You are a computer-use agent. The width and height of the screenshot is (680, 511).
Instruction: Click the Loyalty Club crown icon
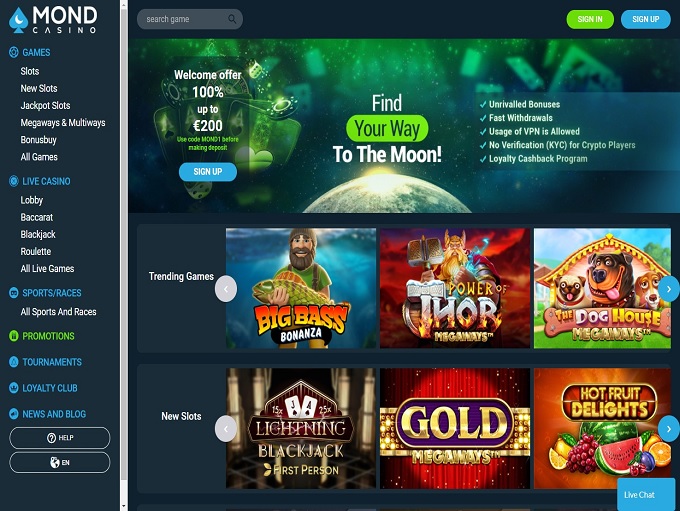coord(13,388)
